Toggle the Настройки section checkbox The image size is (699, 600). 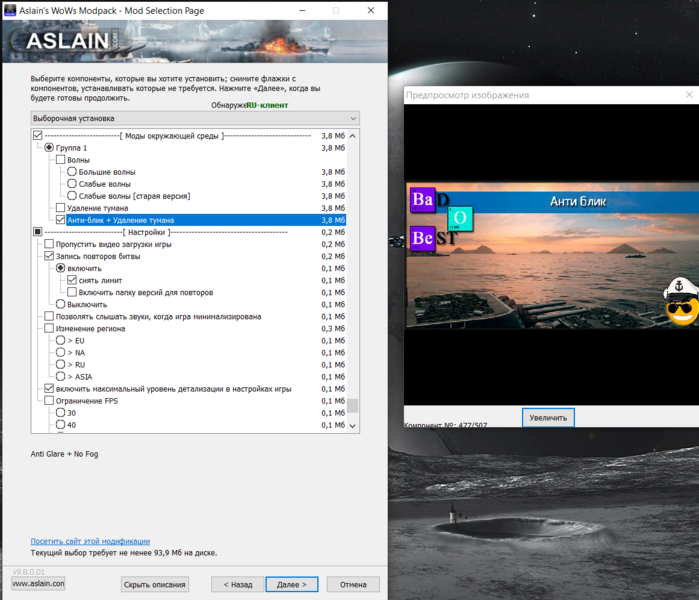point(37,232)
